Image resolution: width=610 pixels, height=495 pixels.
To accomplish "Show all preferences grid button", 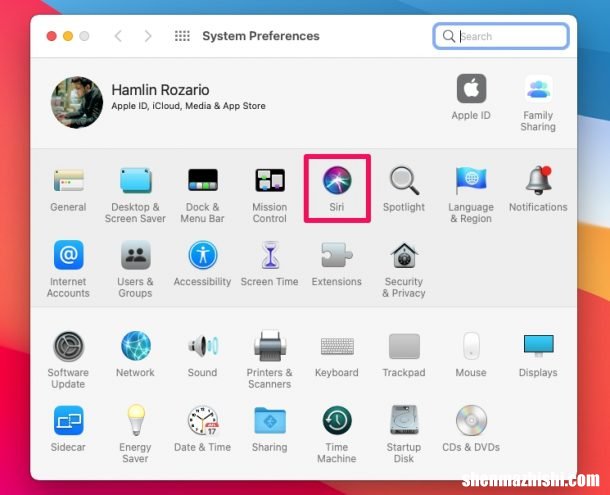I will tap(182, 36).
